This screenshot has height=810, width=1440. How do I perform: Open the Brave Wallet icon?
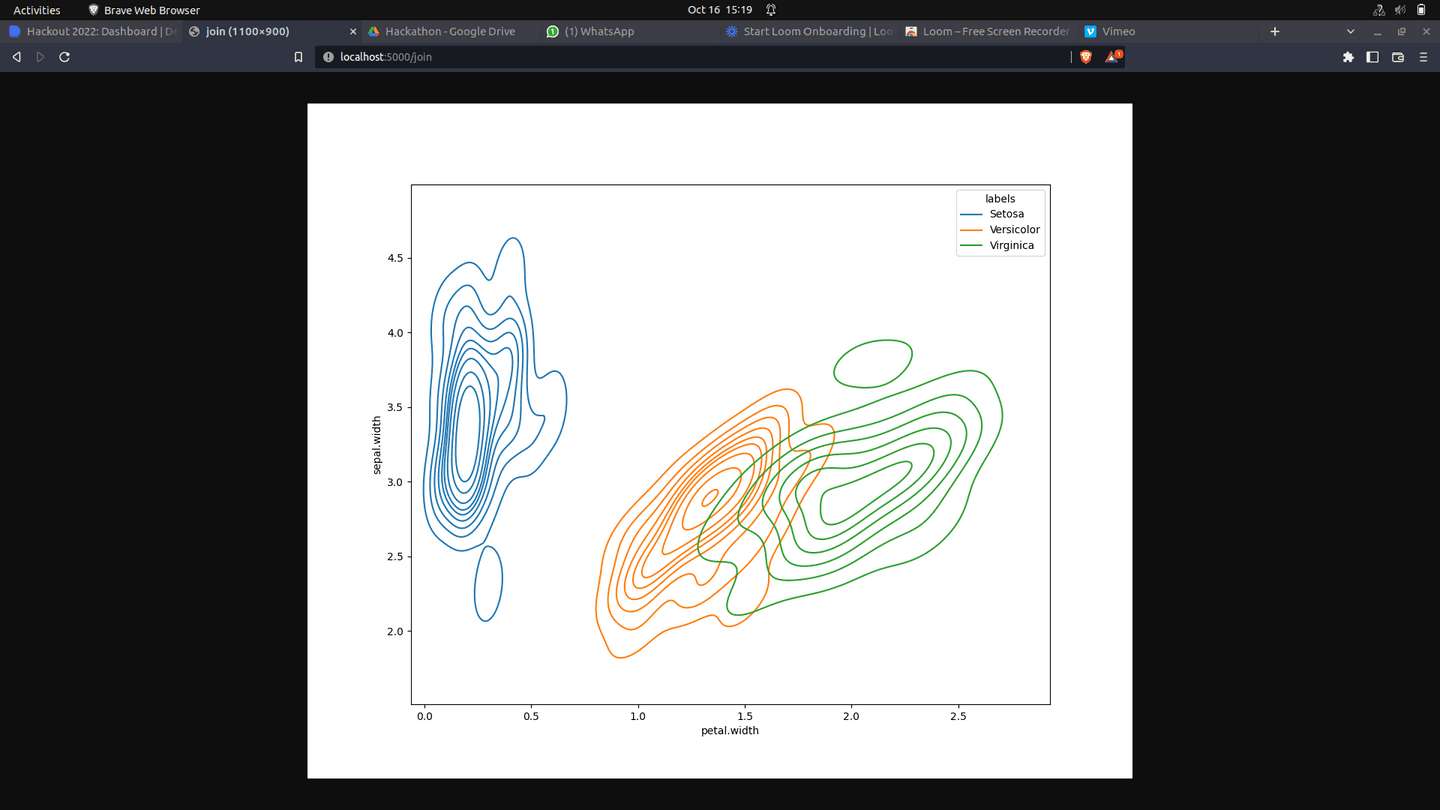(1398, 57)
